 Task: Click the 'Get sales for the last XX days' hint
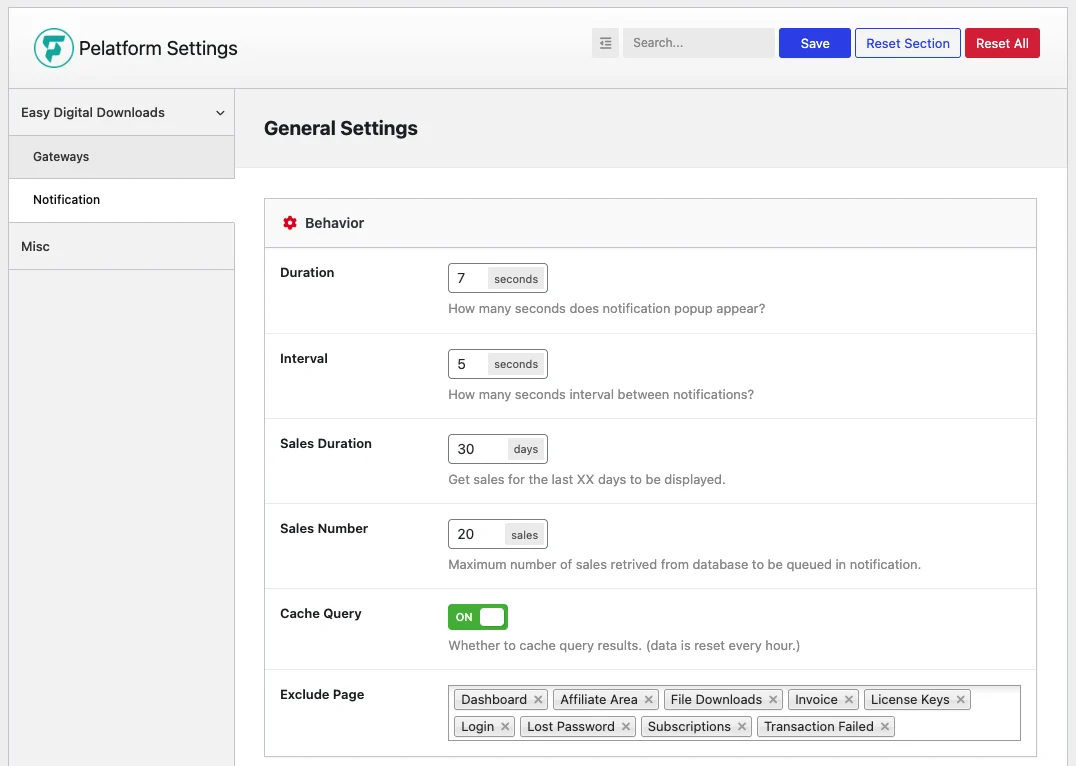(587, 480)
